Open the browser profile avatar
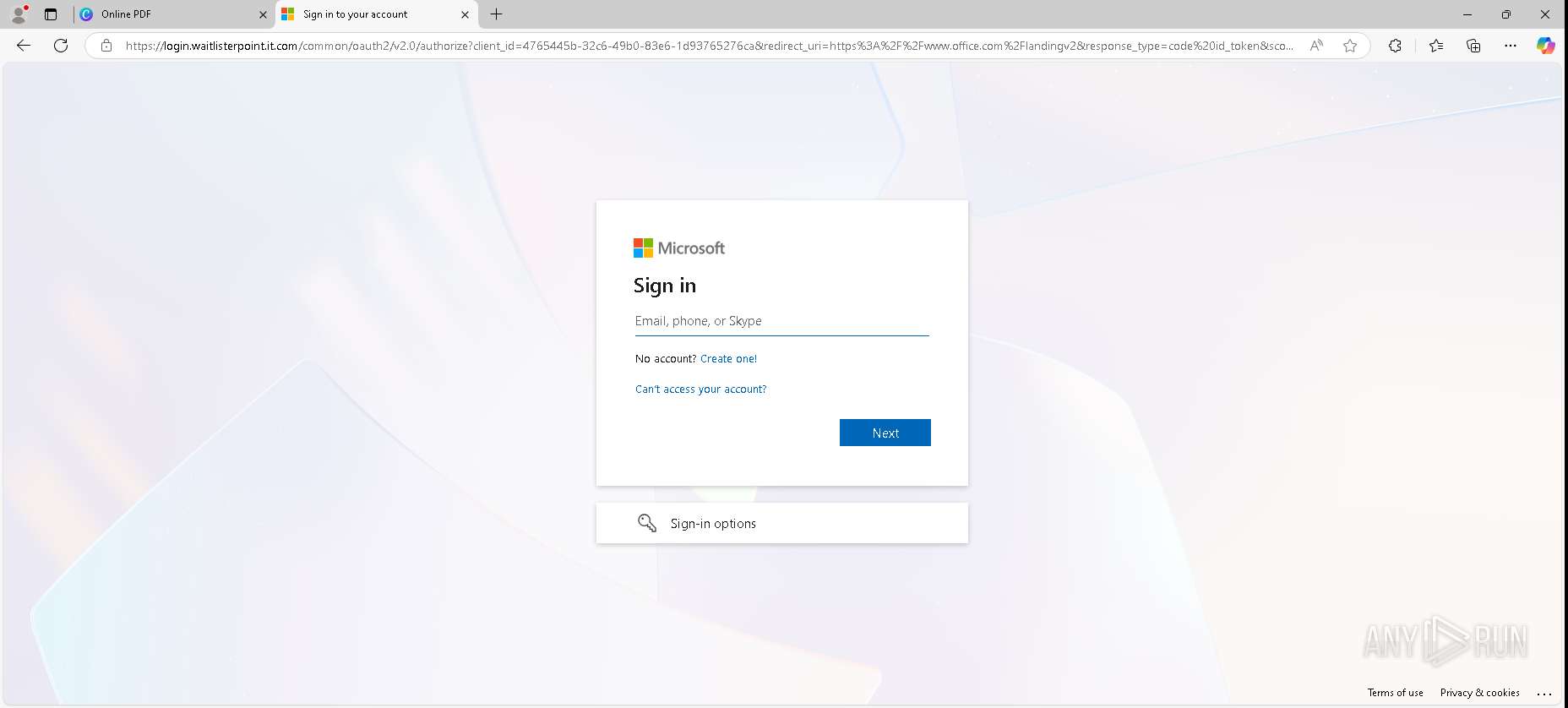 (x=19, y=14)
